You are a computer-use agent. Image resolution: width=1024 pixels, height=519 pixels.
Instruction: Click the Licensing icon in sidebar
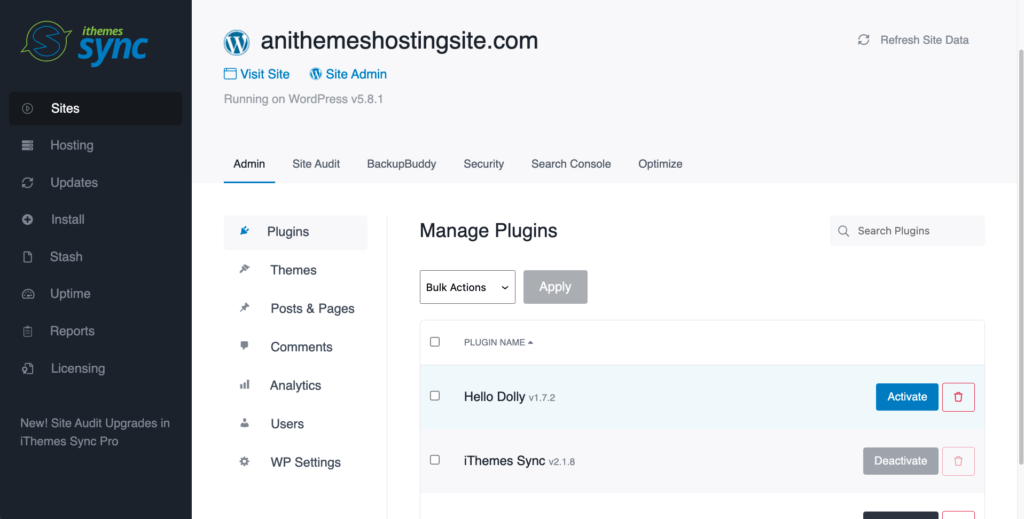[28, 369]
